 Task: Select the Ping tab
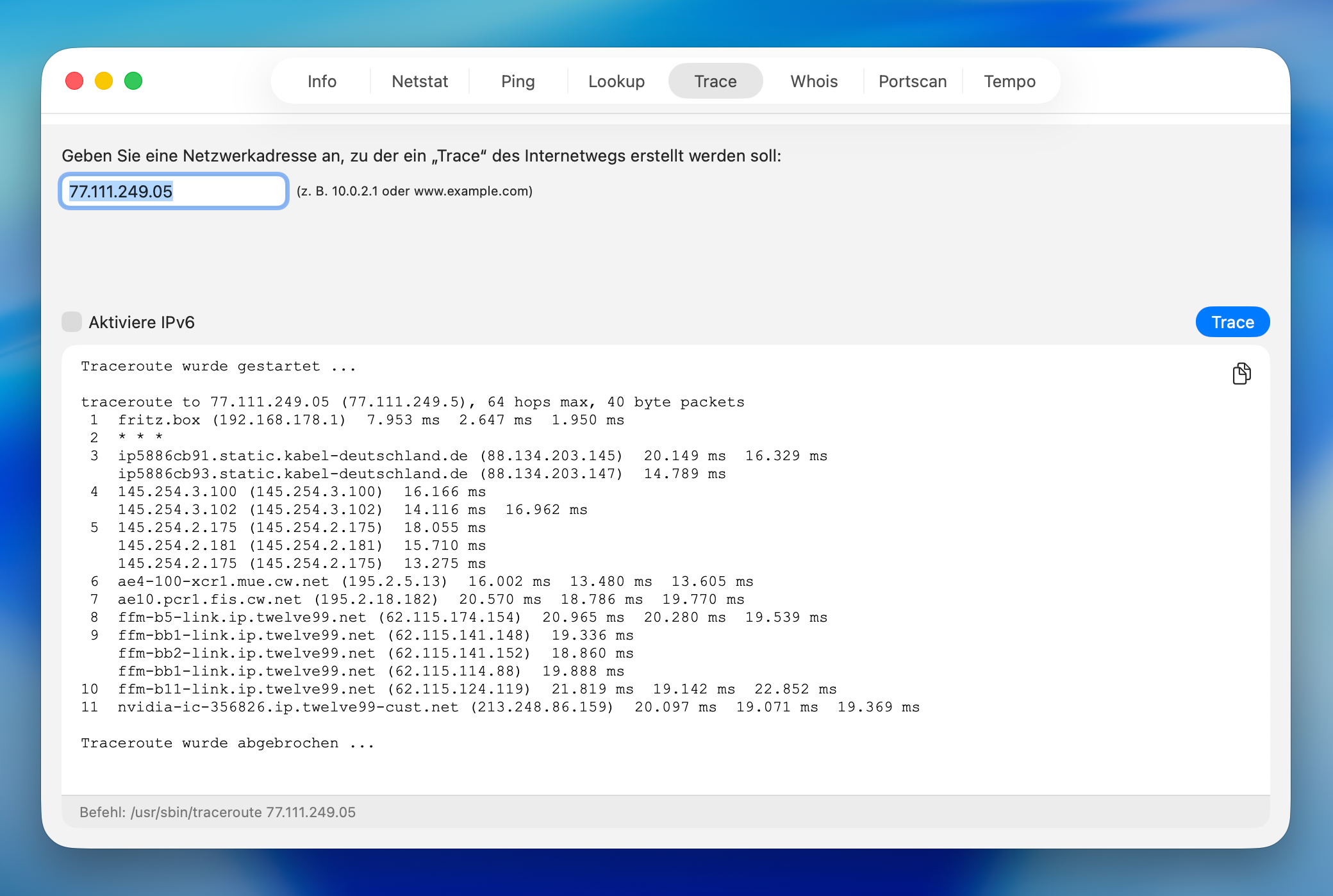point(518,81)
